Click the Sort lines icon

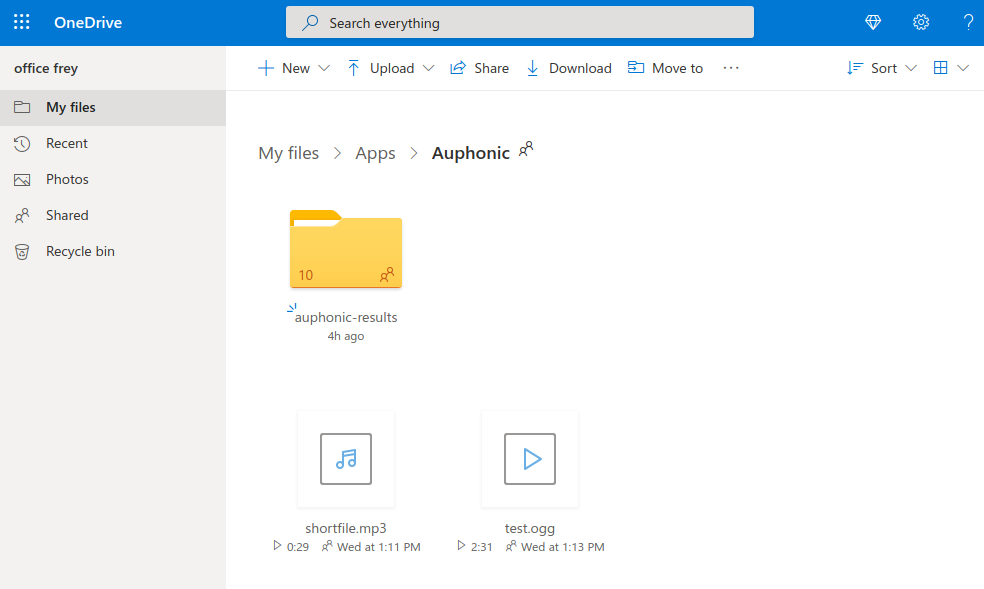[855, 68]
